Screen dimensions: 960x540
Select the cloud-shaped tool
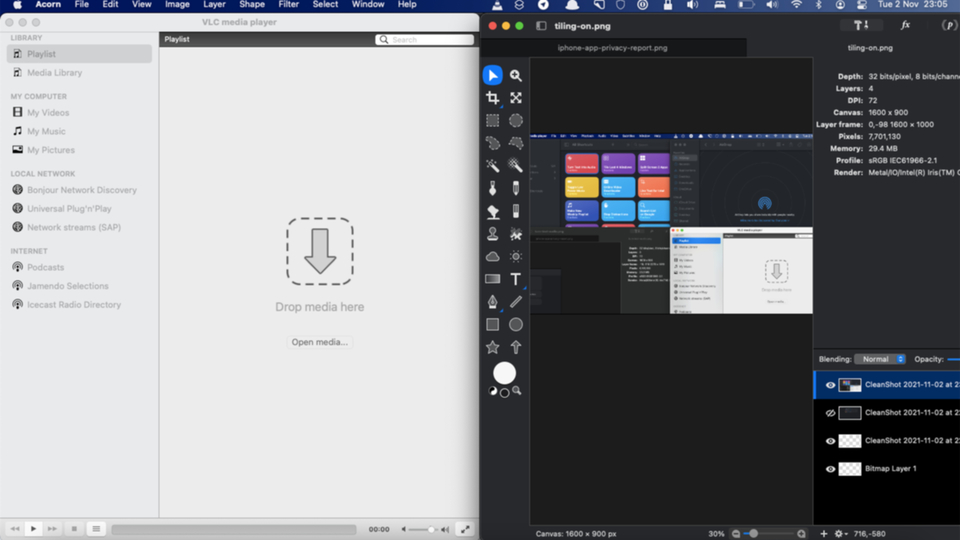click(493, 257)
